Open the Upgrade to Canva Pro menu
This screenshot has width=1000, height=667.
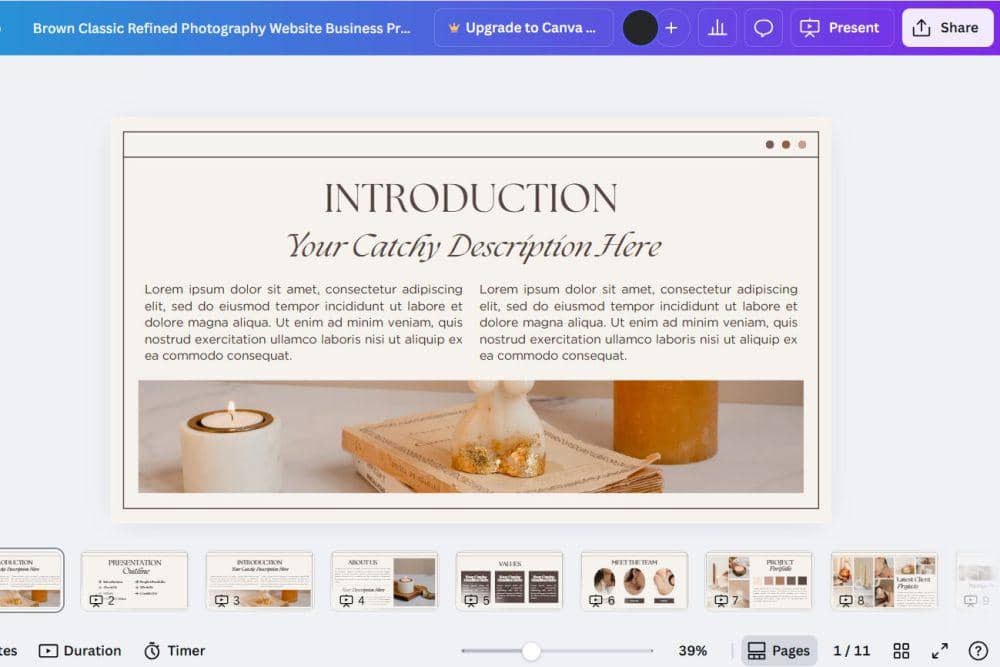tap(524, 27)
